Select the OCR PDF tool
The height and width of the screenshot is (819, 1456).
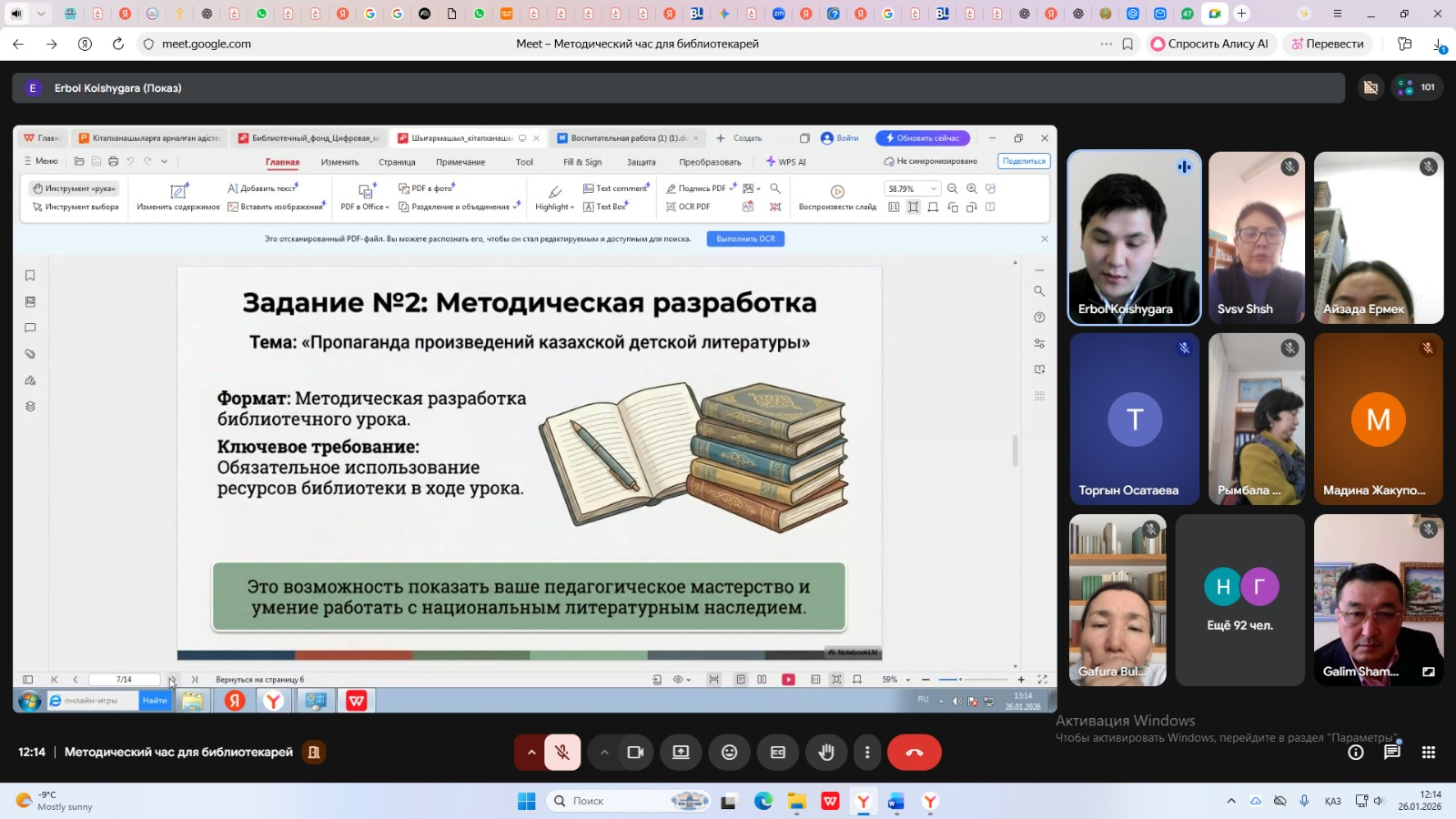pos(693,207)
